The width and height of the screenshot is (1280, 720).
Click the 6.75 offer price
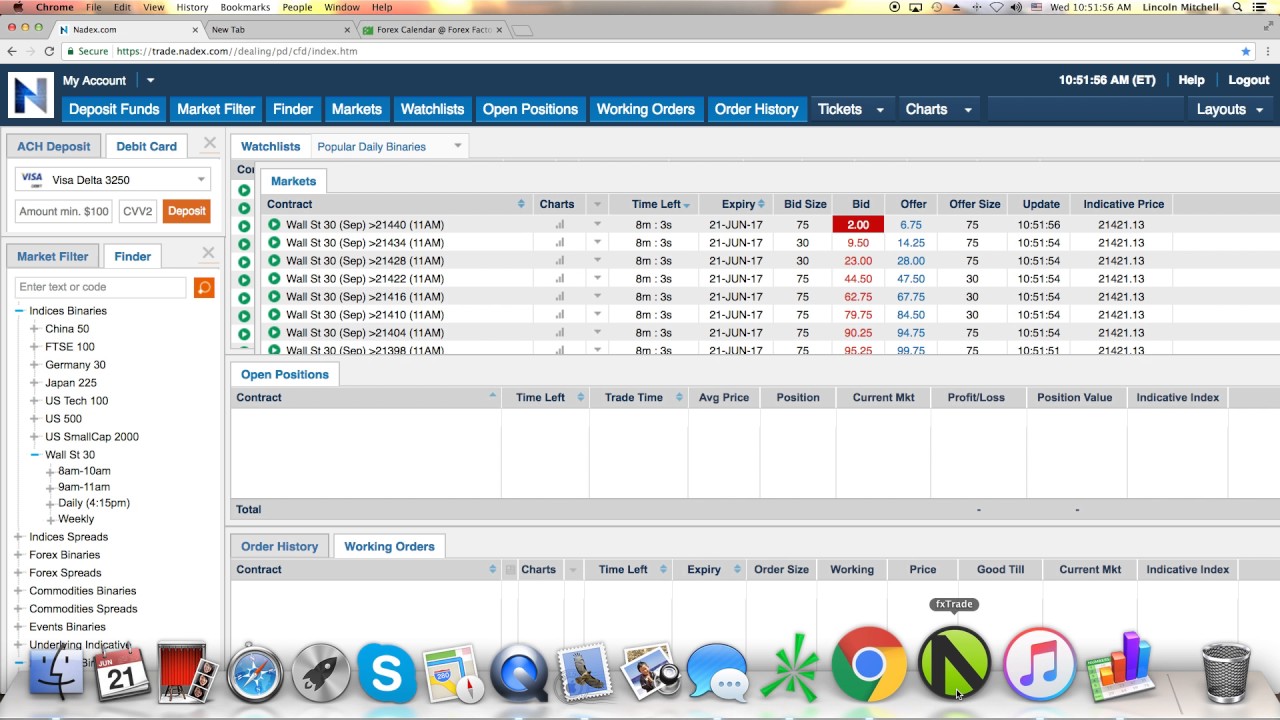pos(910,225)
